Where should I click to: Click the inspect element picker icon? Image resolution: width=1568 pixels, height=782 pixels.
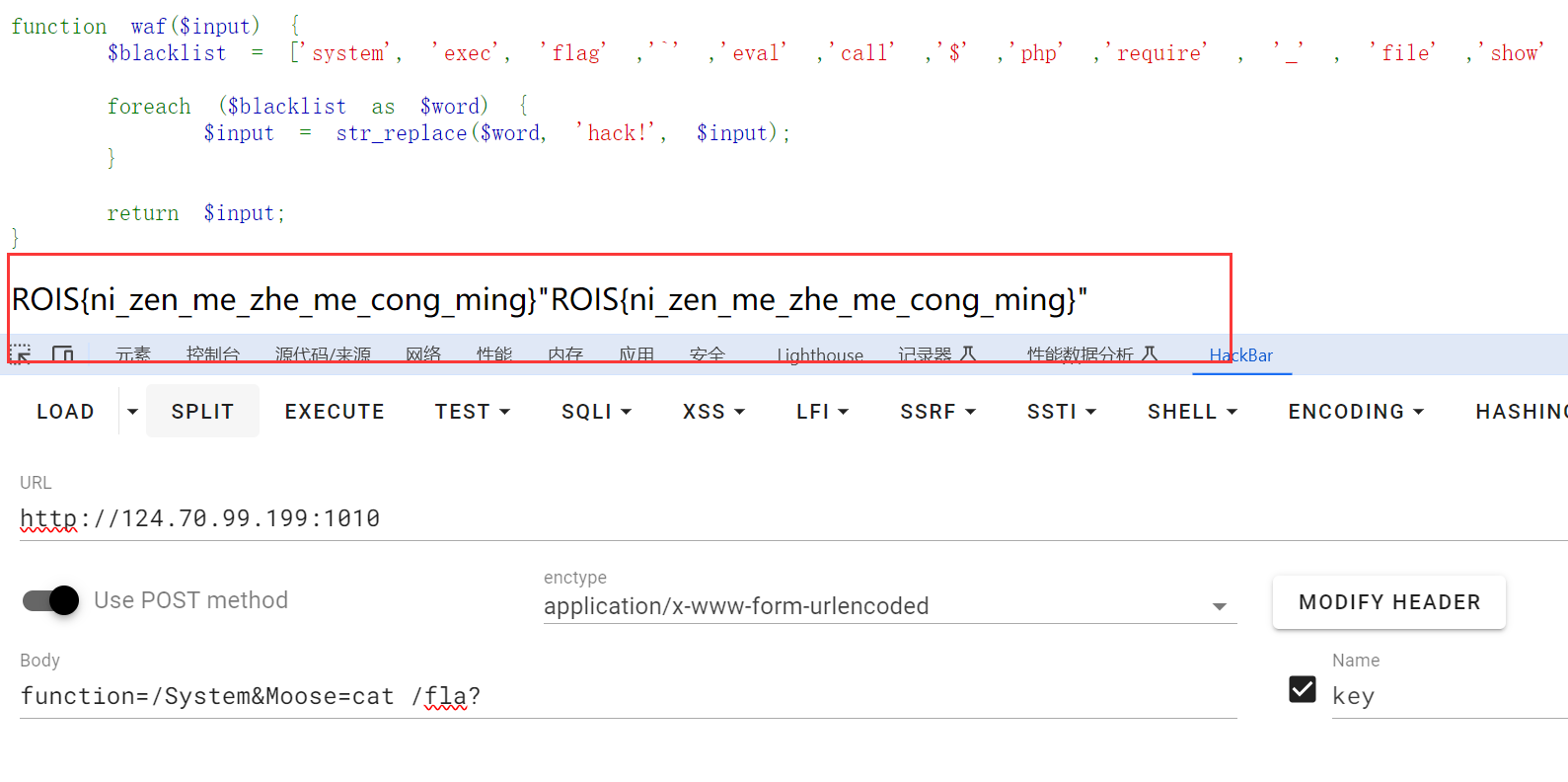20,353
